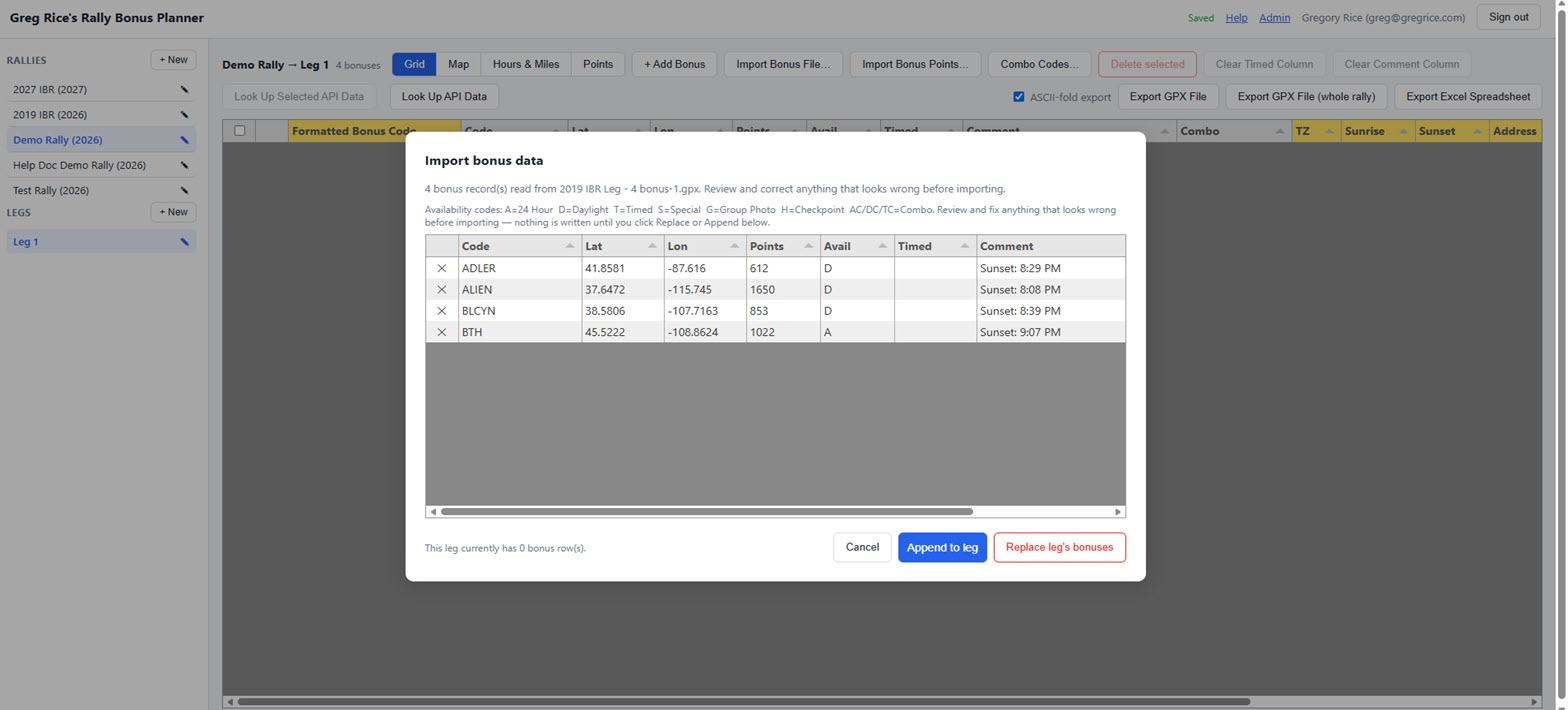Switch to the Grid view tab
Viewport: 1568px width, 710px height.
414,64
